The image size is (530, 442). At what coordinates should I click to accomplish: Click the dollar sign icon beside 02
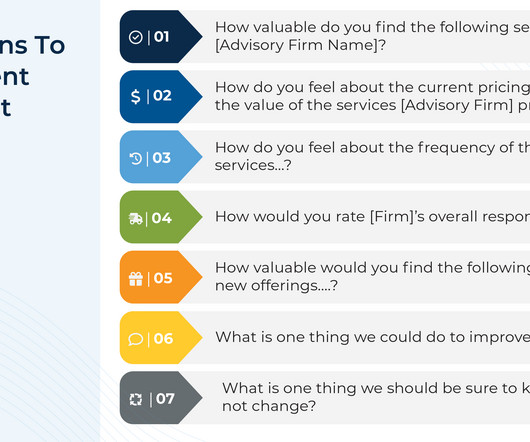[136, 97]
